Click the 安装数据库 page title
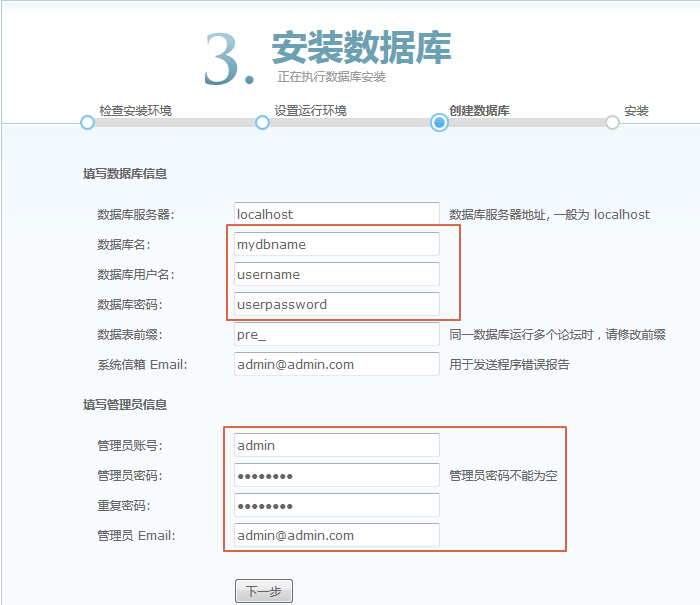 pyautogui.click(x=362, y=47)
